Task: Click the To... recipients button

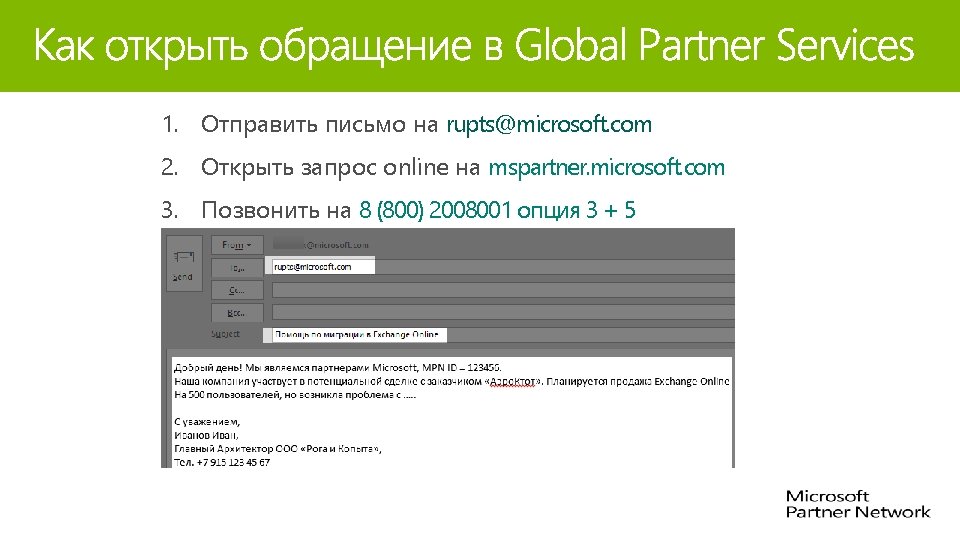Action: [237, 268]
